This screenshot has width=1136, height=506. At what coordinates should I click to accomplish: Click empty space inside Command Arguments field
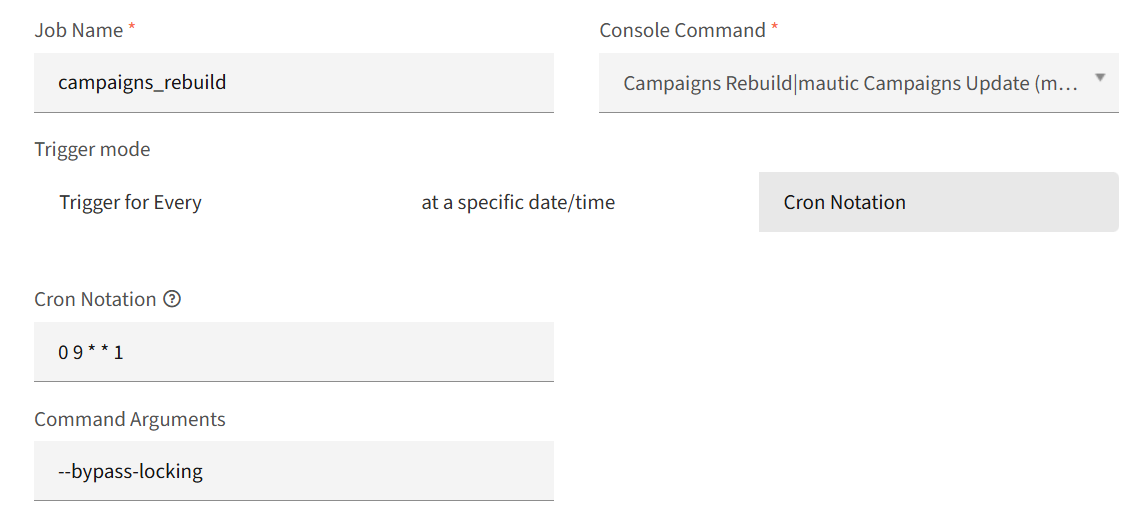tap(400, 471)
